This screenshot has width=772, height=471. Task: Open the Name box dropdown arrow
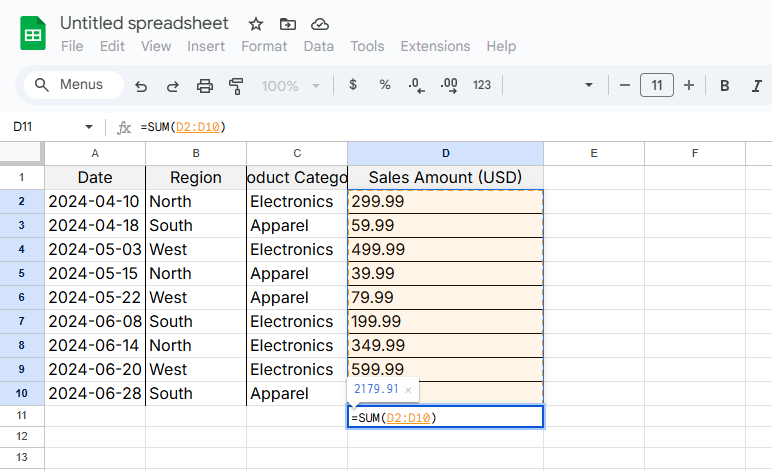[89, 127]
